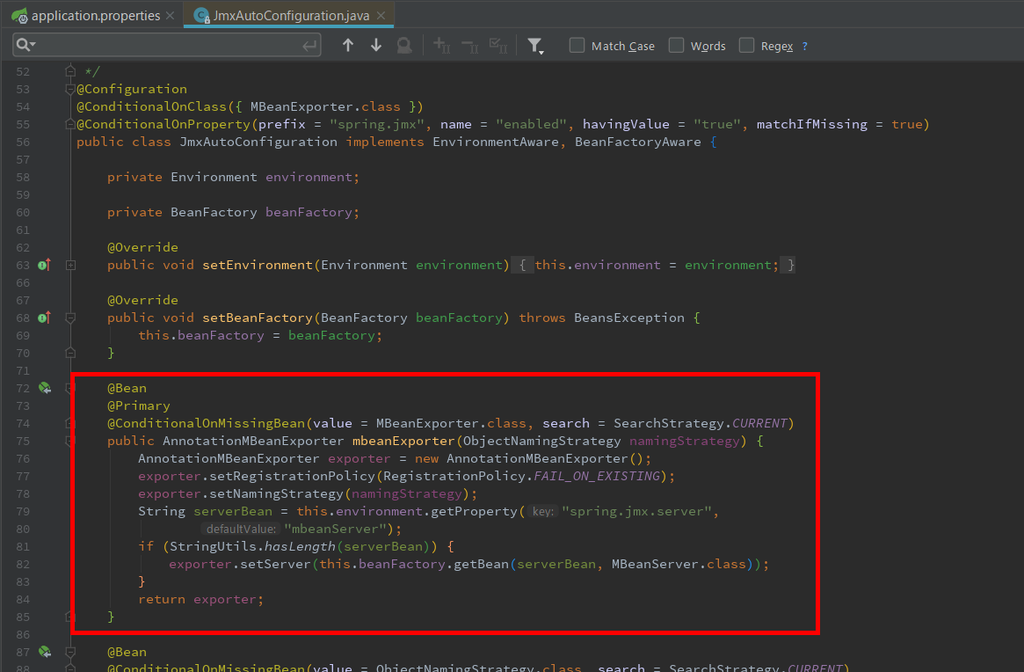Collapse class annotations fold at line 53
This screenshot has height=672, width=1024.
point(70,89)
